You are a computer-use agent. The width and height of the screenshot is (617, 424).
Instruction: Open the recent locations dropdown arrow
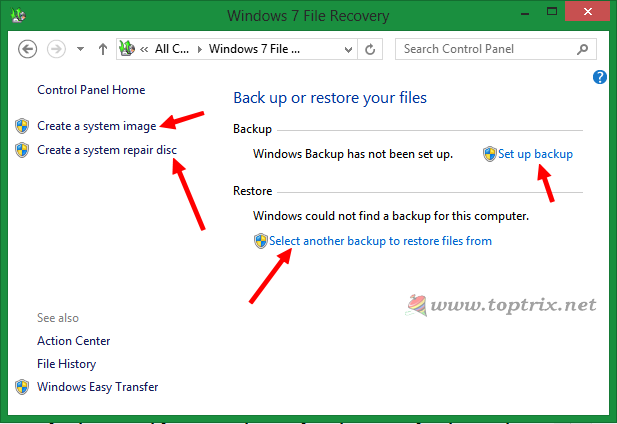[x=80, y=50]
